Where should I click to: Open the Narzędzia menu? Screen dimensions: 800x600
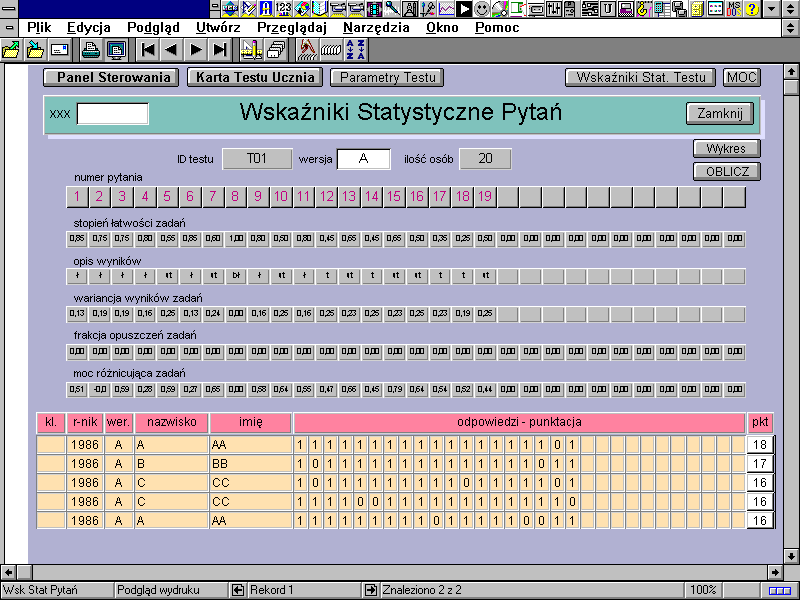[376, 27]
